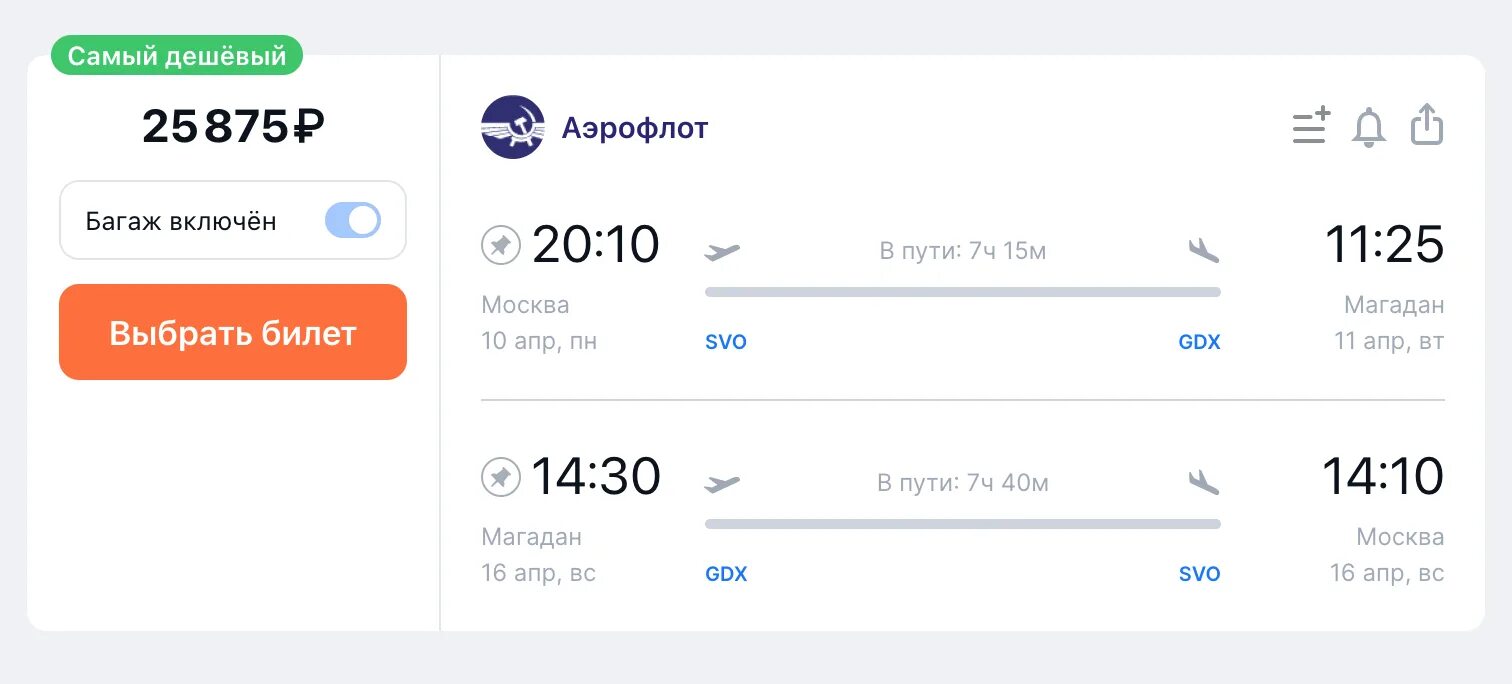Open SVO airport code on return flight

pos(1199,574)
